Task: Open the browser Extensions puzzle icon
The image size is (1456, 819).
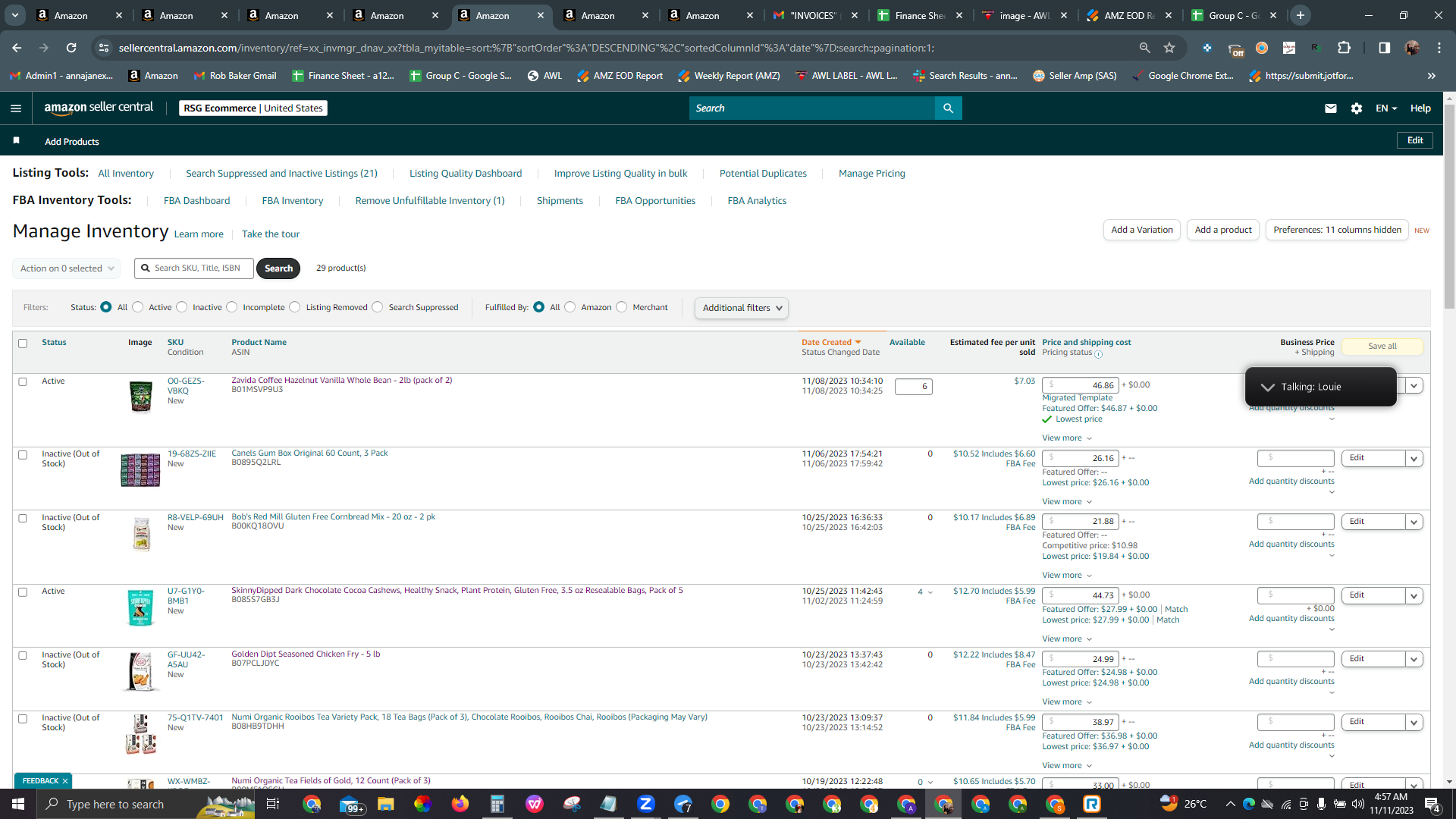Action: [x=1345, y=48]
